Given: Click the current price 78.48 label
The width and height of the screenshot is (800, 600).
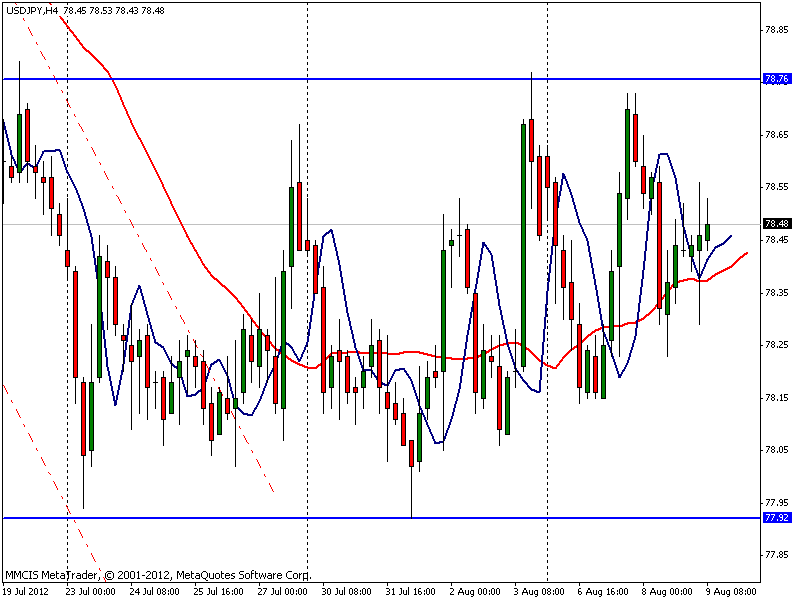Looking at the screenshot, I should click(776, 223).
